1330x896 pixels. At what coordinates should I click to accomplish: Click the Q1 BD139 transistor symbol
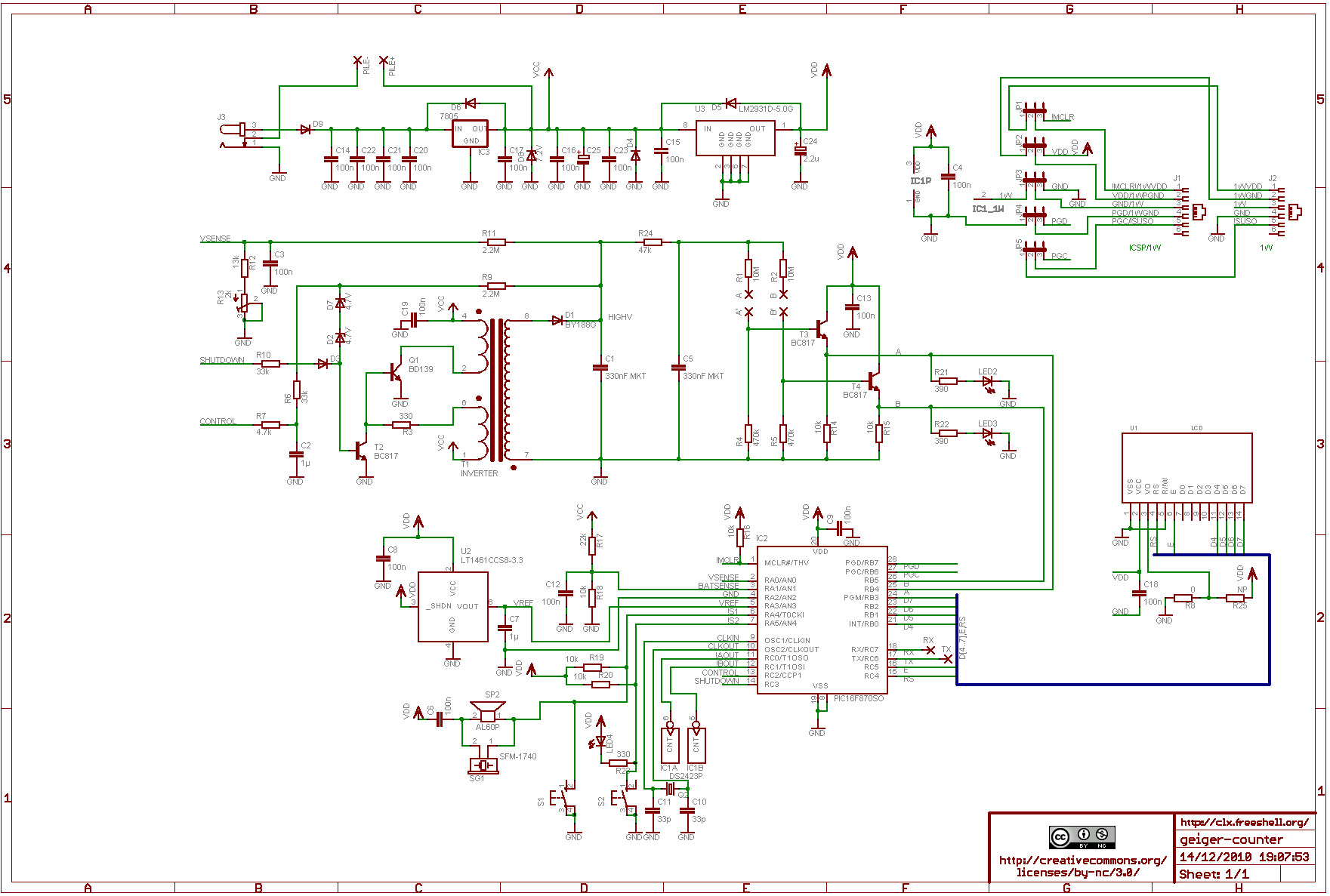pyautogui.click(x=395, y=372)
